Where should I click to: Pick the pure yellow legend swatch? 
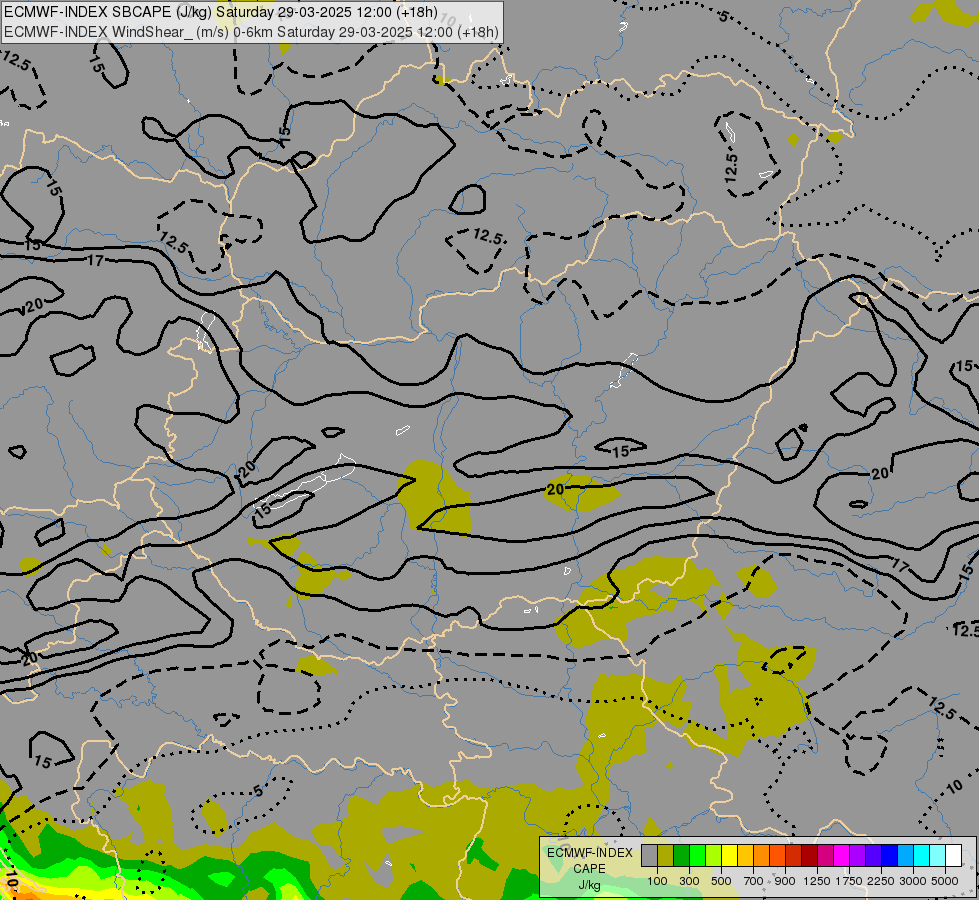pyautogui.click(x=729, y=856)
